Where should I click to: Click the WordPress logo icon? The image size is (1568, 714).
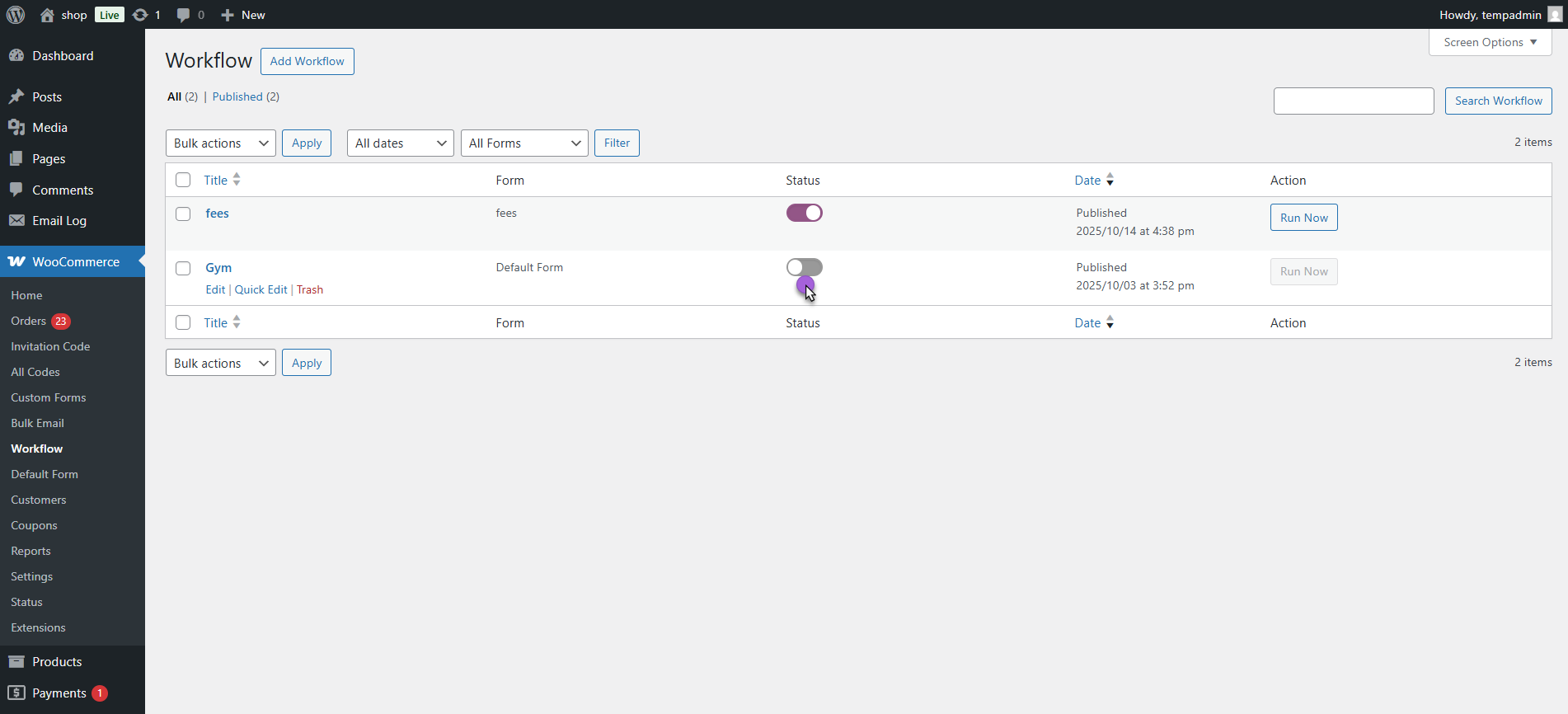[16, 15]
